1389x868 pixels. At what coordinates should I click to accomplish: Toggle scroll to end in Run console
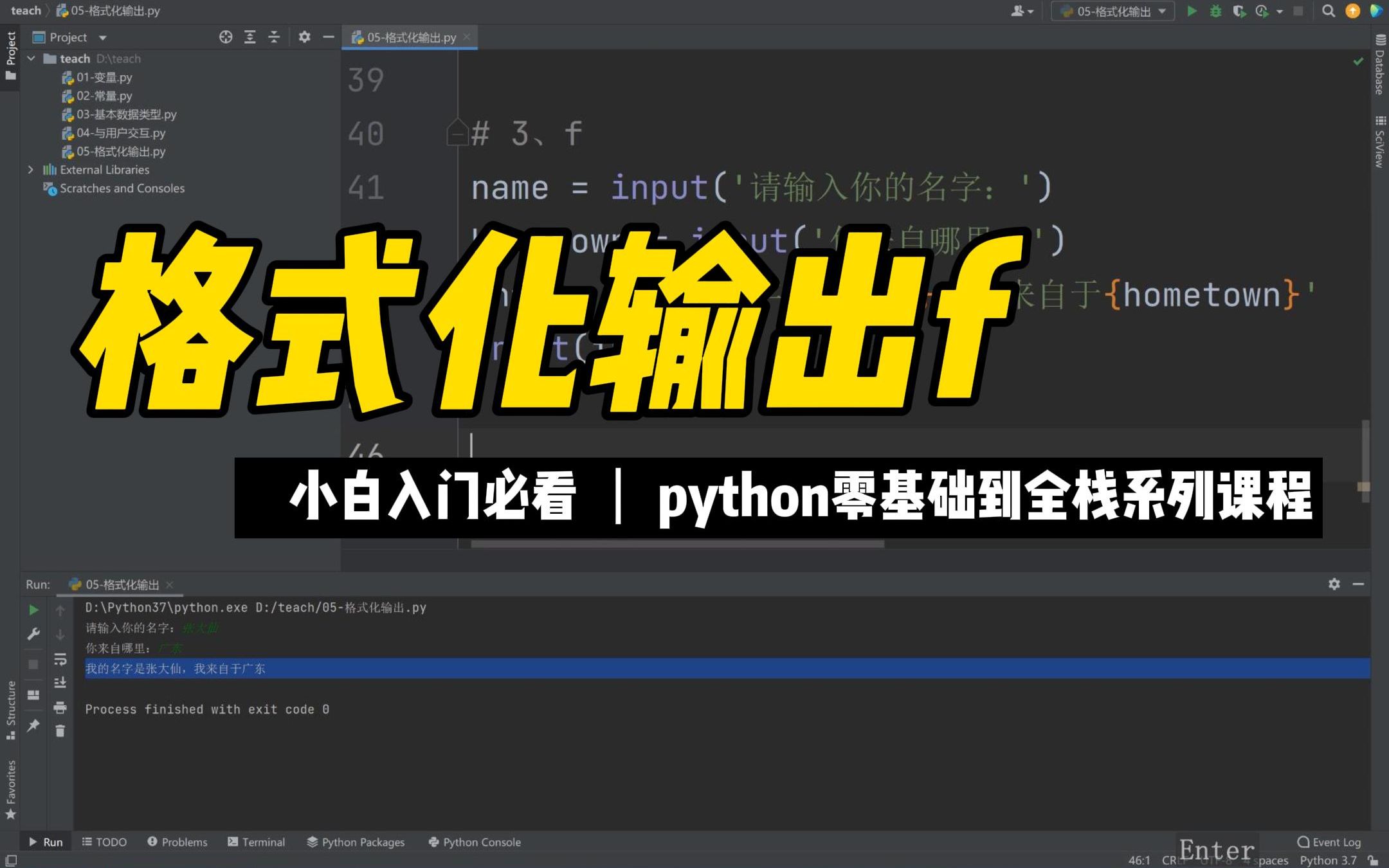(x=60, y=683)
